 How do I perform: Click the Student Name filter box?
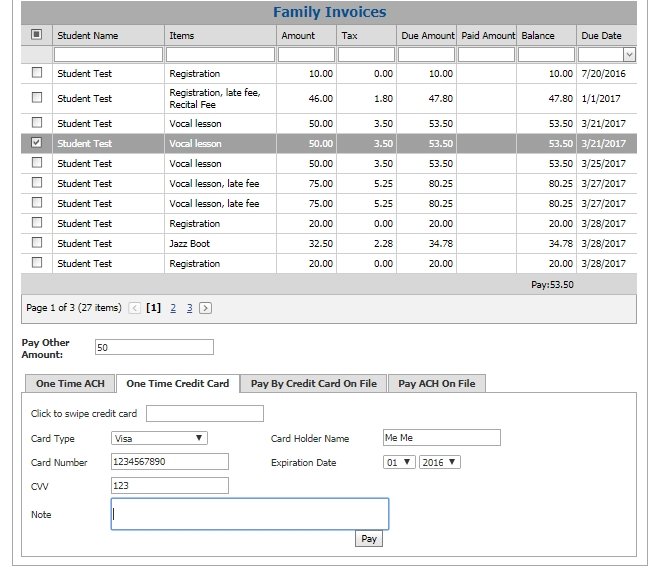[108, 55]
